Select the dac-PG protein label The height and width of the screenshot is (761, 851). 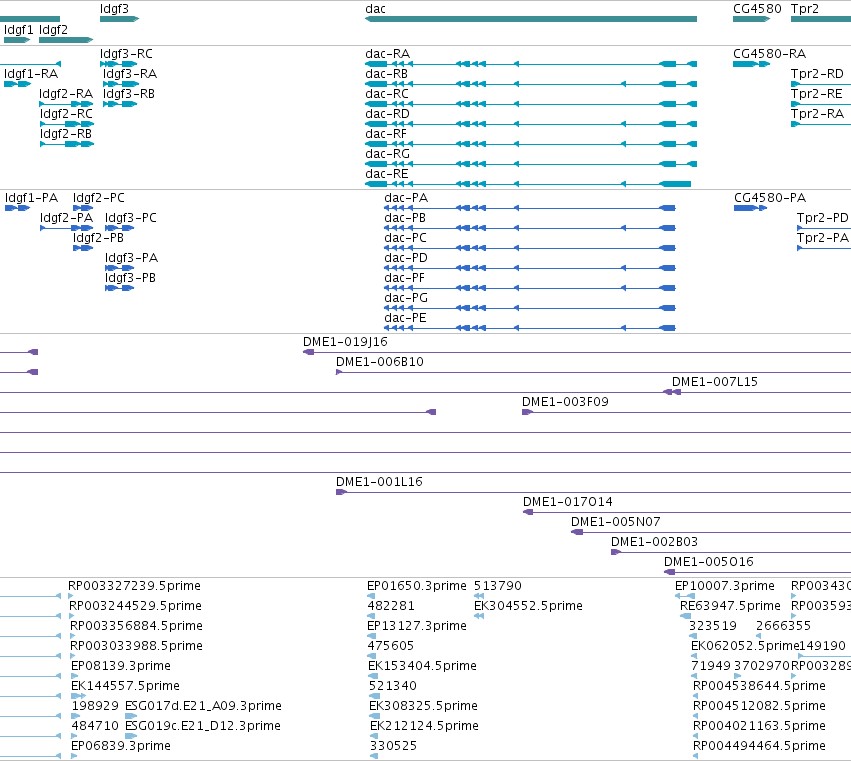[x=406, y=298]
